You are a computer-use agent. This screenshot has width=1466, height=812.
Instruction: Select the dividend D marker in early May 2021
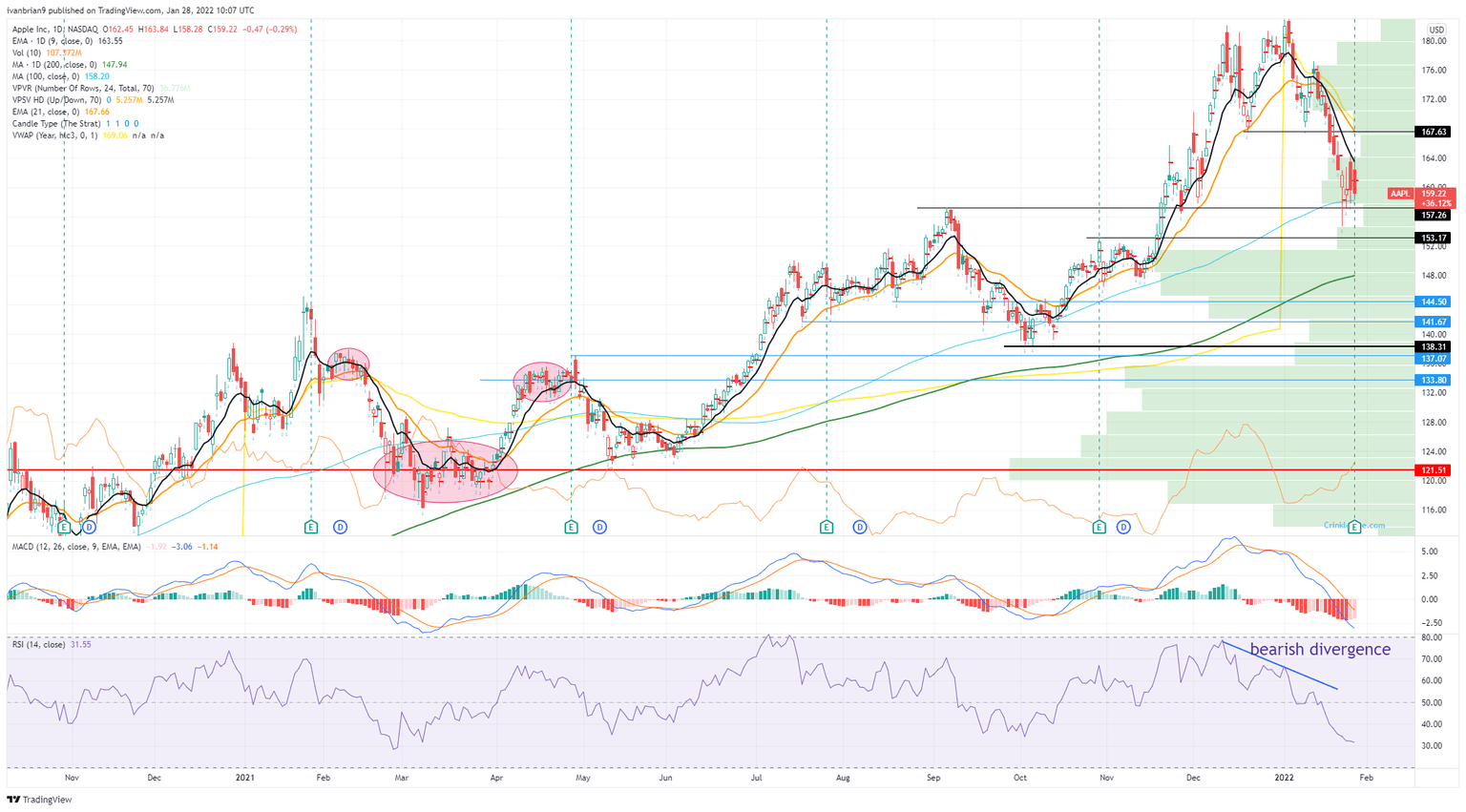[x=599, y=527]
